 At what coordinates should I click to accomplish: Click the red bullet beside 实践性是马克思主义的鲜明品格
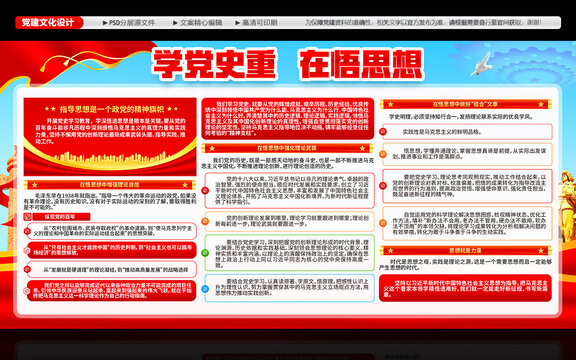383,132
